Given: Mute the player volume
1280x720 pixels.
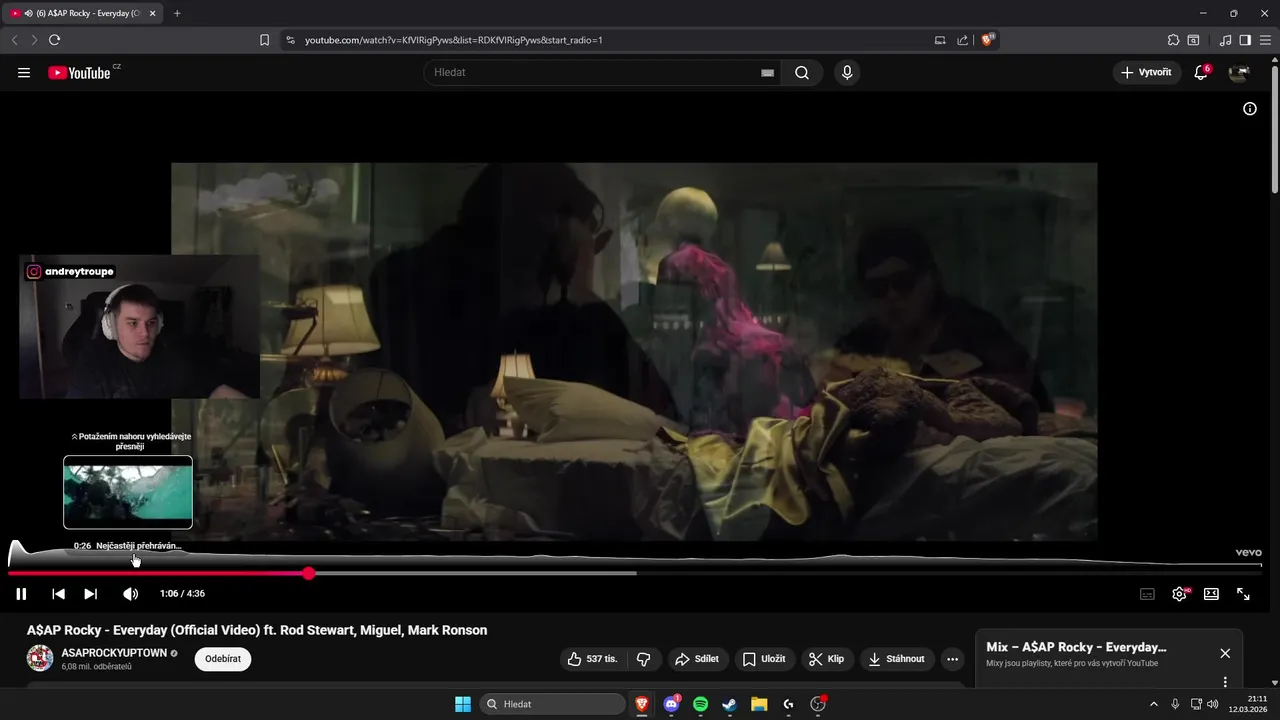Looking at the screenshot, I should coord(130,594).
